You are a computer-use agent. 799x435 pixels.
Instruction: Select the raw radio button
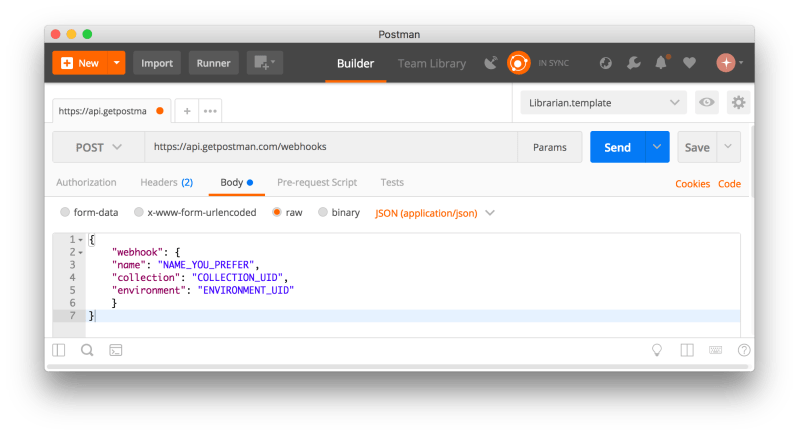277,212
